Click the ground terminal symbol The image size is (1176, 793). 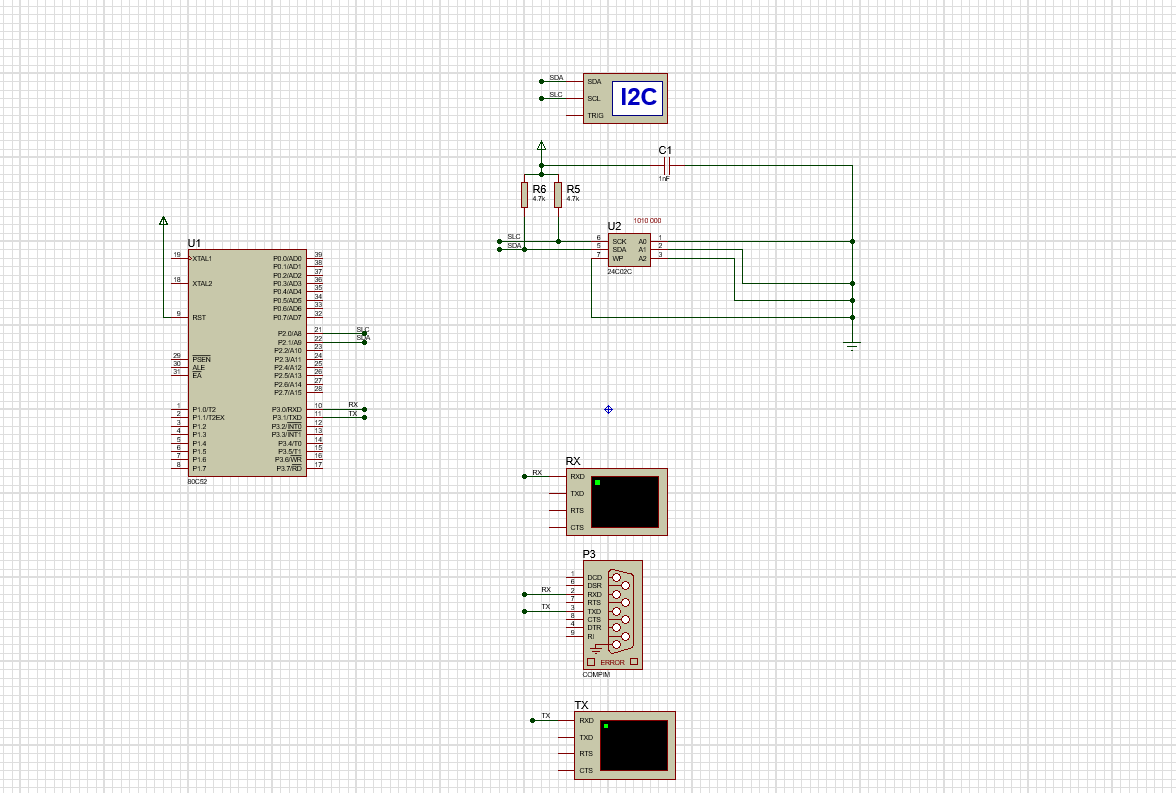(852, 345)
